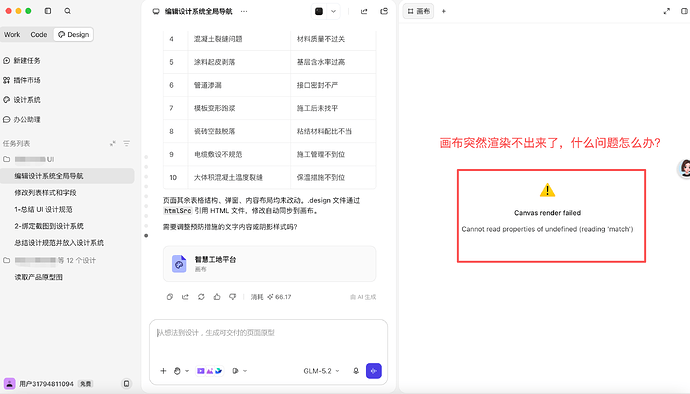Click the chat bubble icon before title
Screen dimensions: 690x394
click(156, 11)
